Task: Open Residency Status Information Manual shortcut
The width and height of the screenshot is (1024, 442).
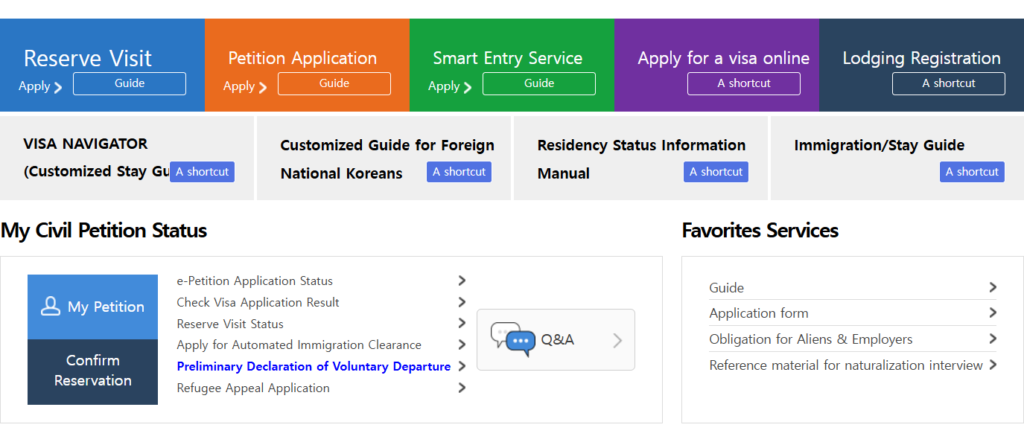Action: point(716,172)
